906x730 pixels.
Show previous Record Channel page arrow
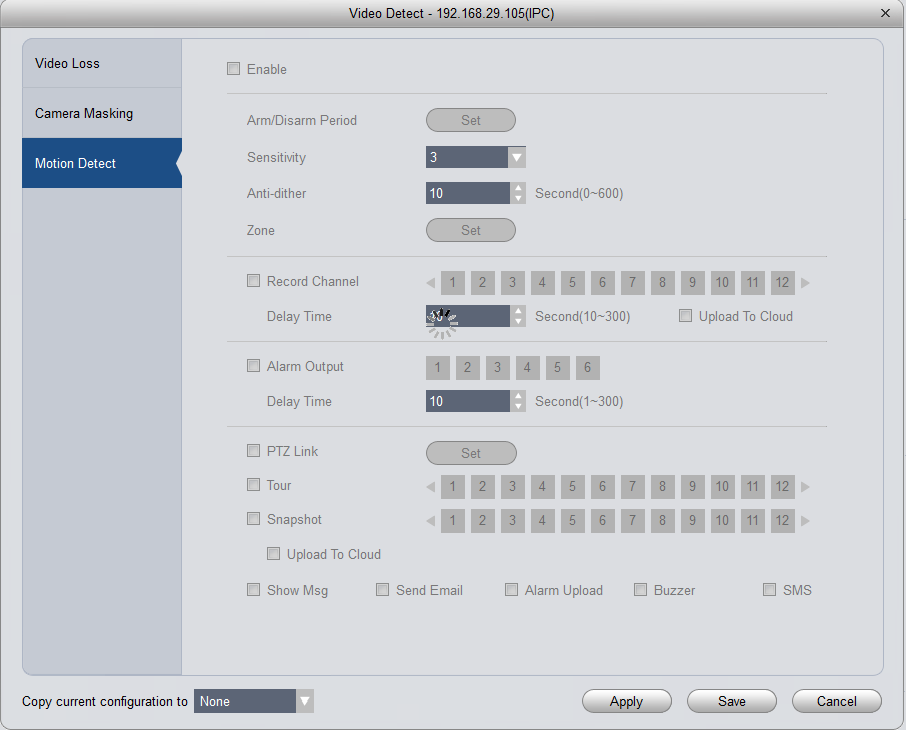(x=430, y=283)
